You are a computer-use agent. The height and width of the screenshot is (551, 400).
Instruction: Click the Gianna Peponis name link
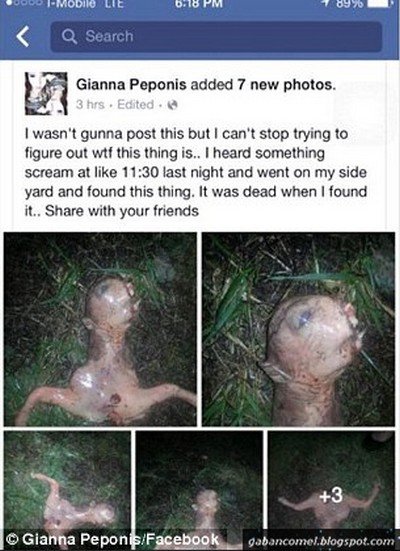click(131, 85)
